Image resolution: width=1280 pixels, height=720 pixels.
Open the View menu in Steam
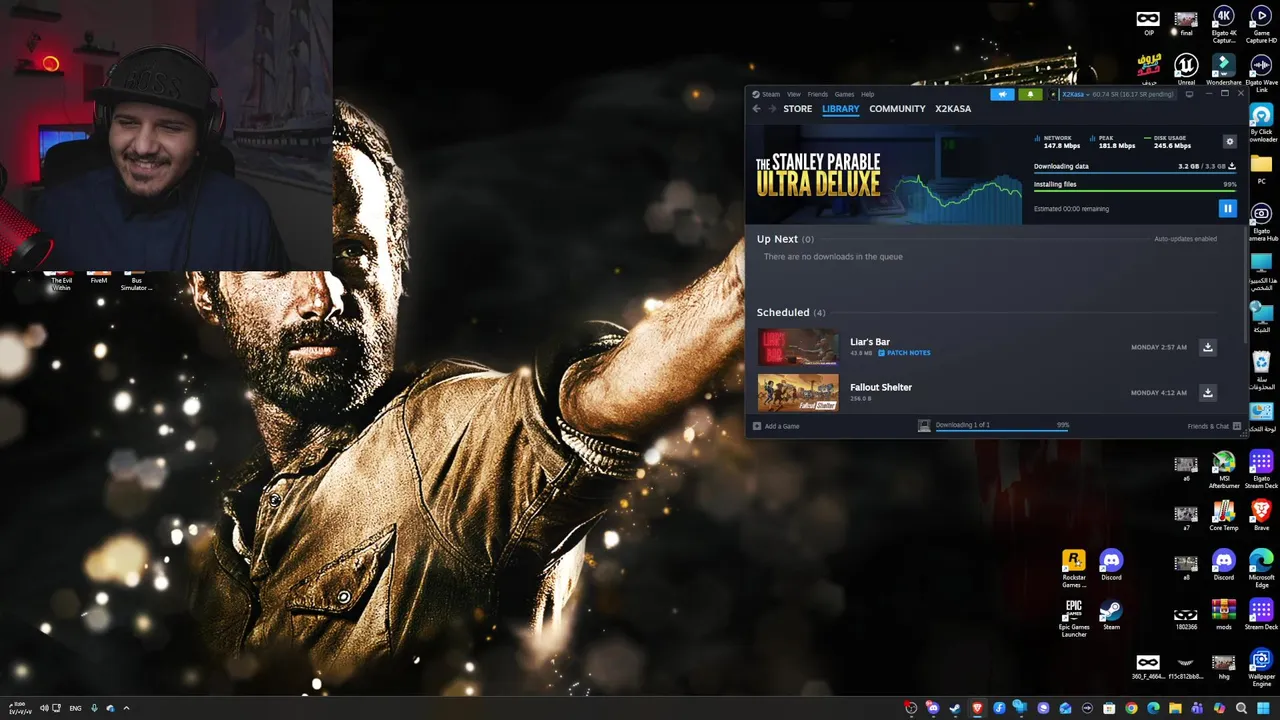coord(793,94)
